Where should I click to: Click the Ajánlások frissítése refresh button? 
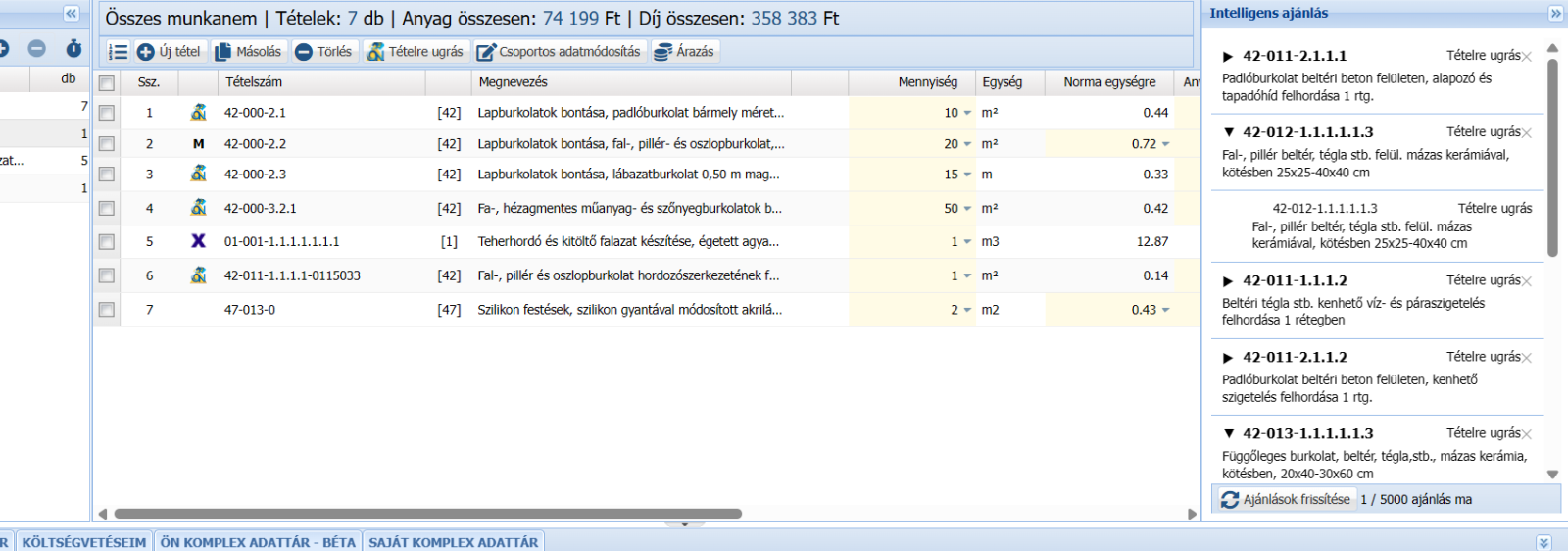point(1286,500)
